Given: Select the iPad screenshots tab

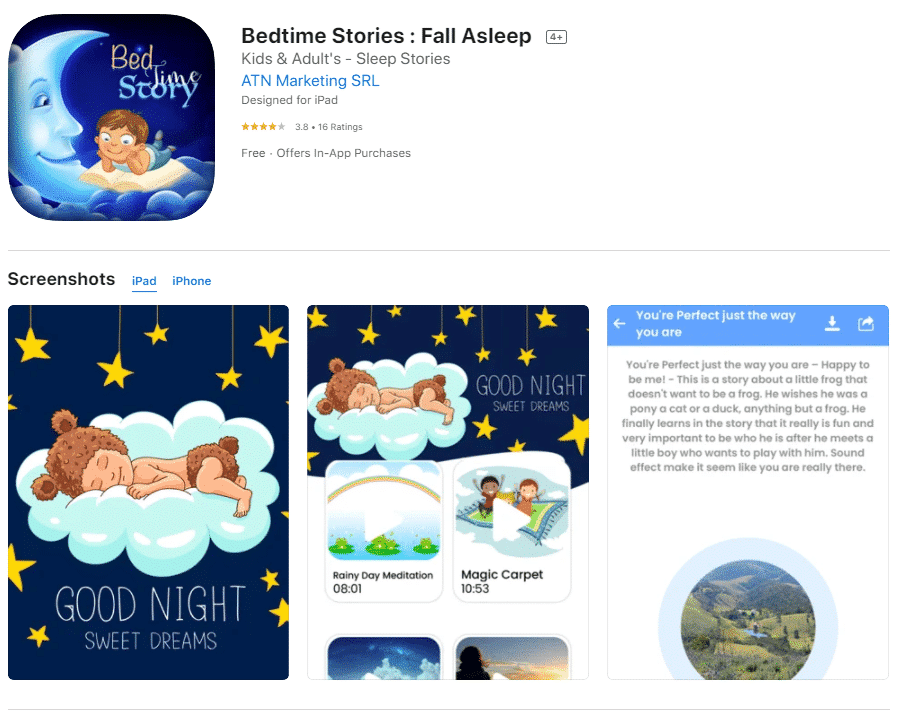Looking at the screenshot, I should (x=144, y=281).
